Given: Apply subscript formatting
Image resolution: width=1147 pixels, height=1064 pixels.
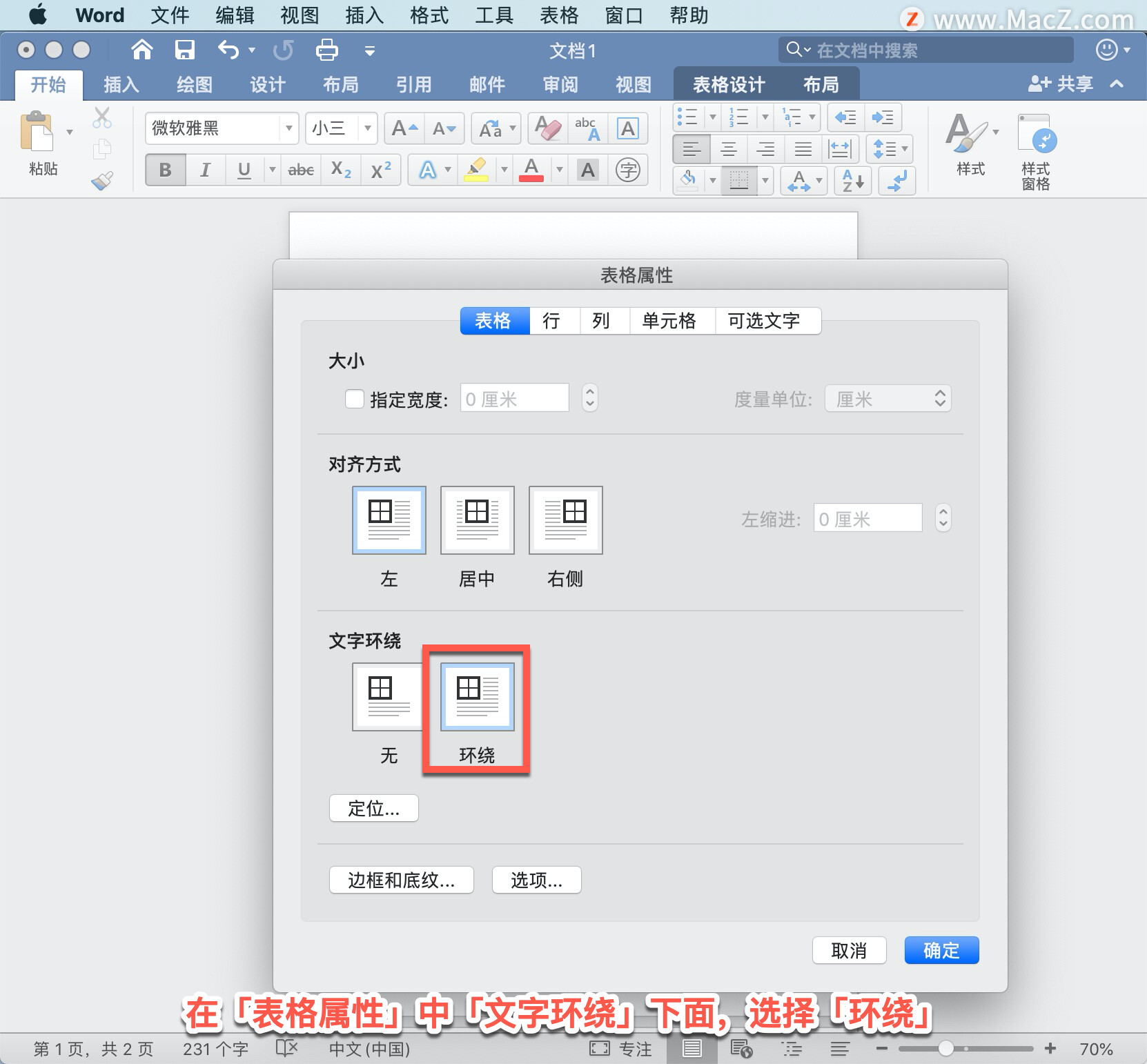Looking at the screenshot, I should coord(341,170).
